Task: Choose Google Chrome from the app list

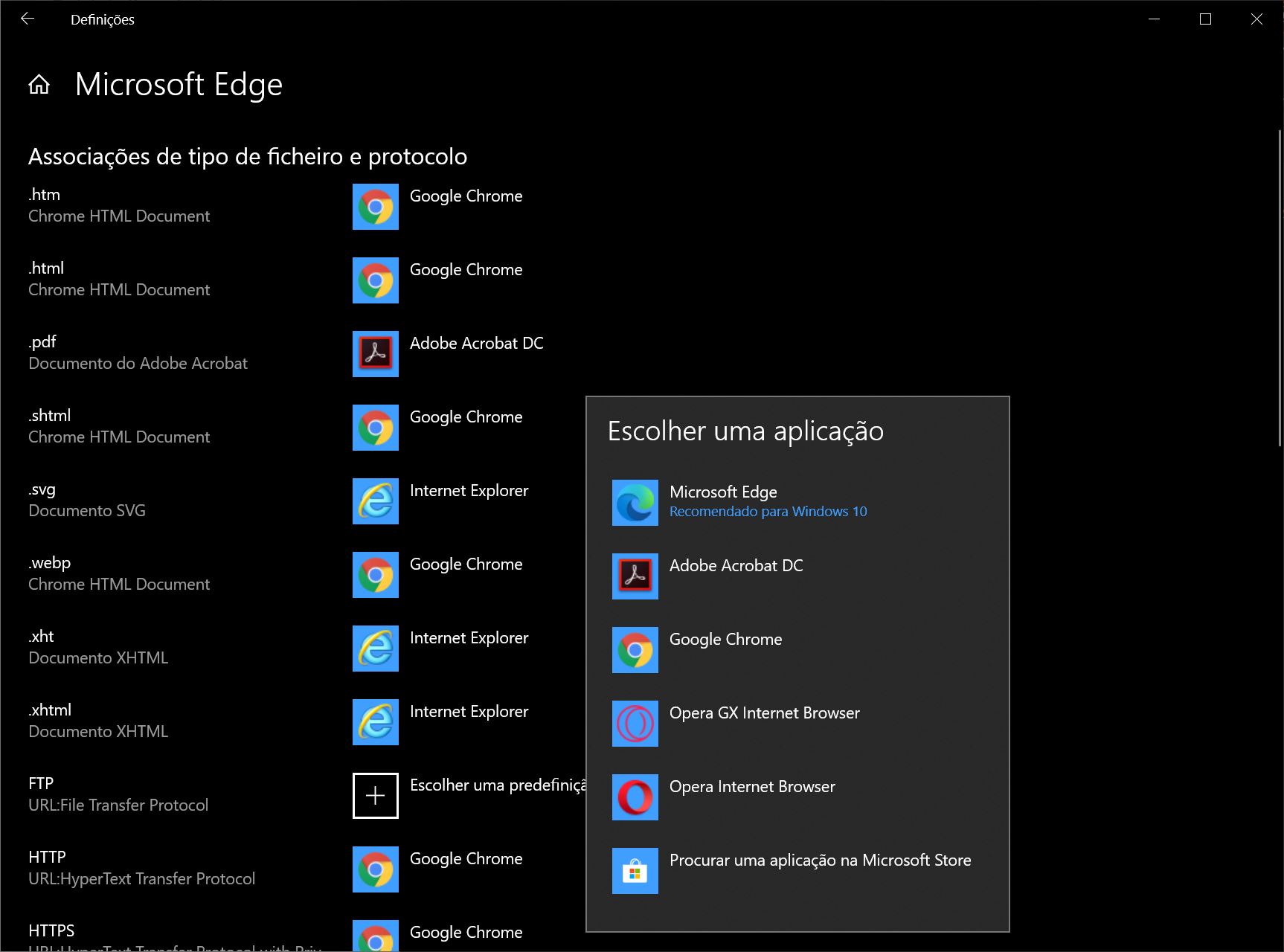Action: pyautogui.click(x=797, y=650)
